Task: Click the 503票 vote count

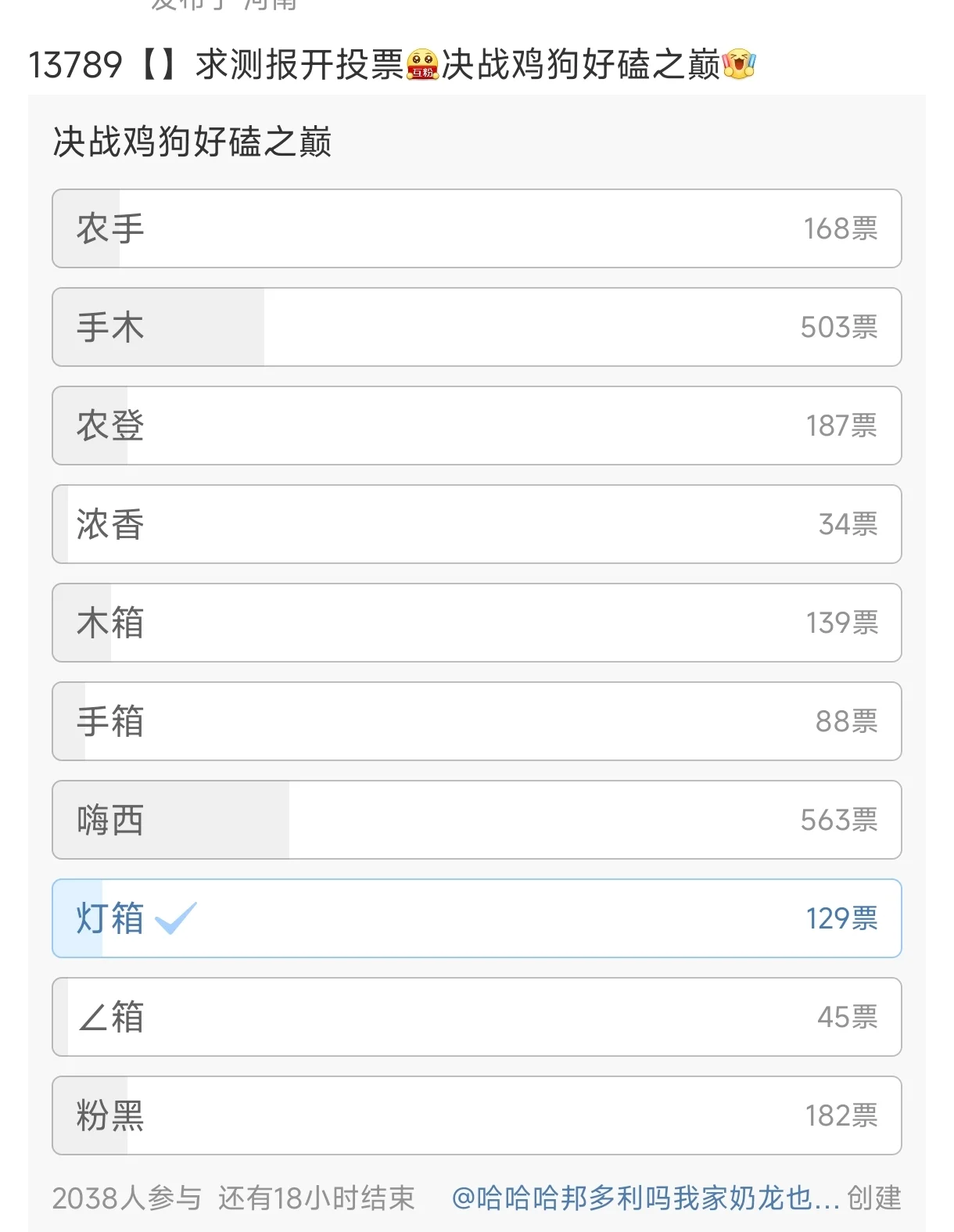Action: [x=838, y=327]
